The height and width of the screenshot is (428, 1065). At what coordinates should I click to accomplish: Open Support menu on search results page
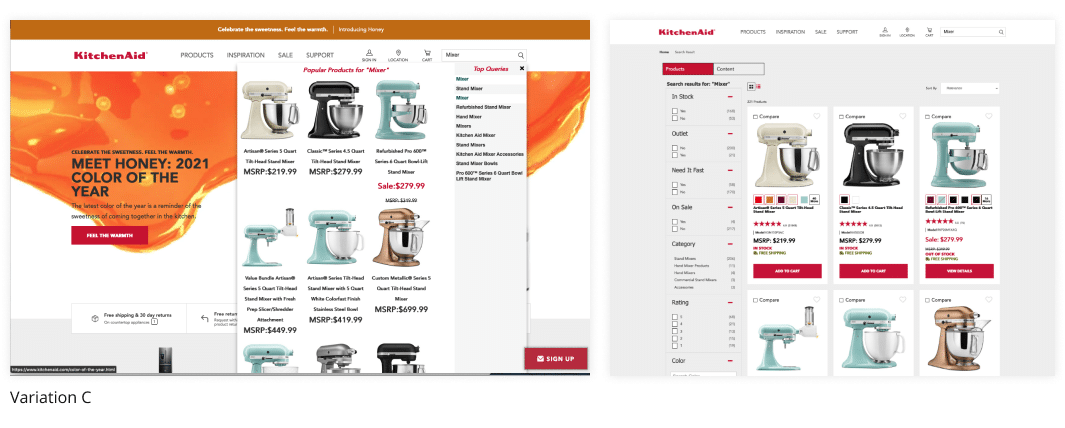(x=847, y=32)
